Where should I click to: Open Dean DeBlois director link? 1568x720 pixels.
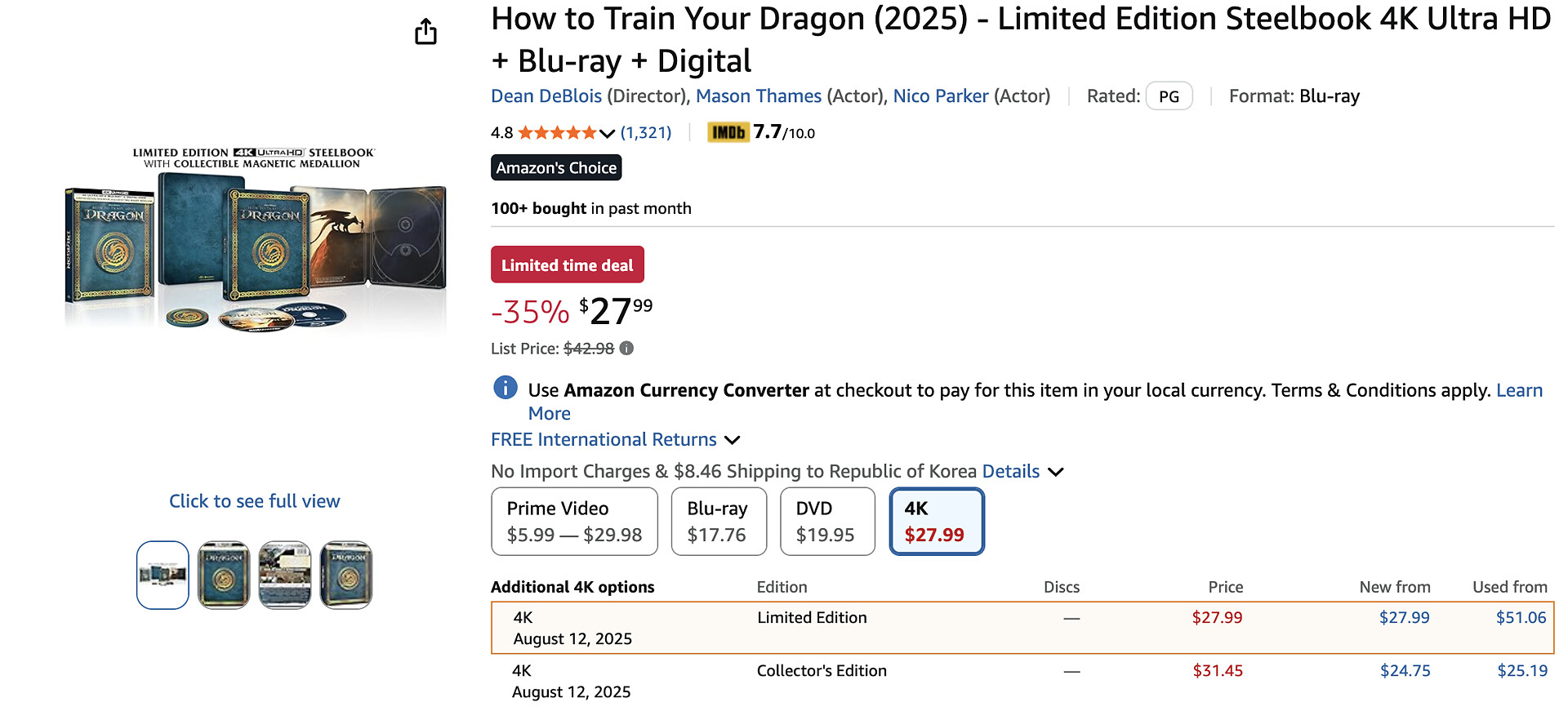tap(546, 96)
